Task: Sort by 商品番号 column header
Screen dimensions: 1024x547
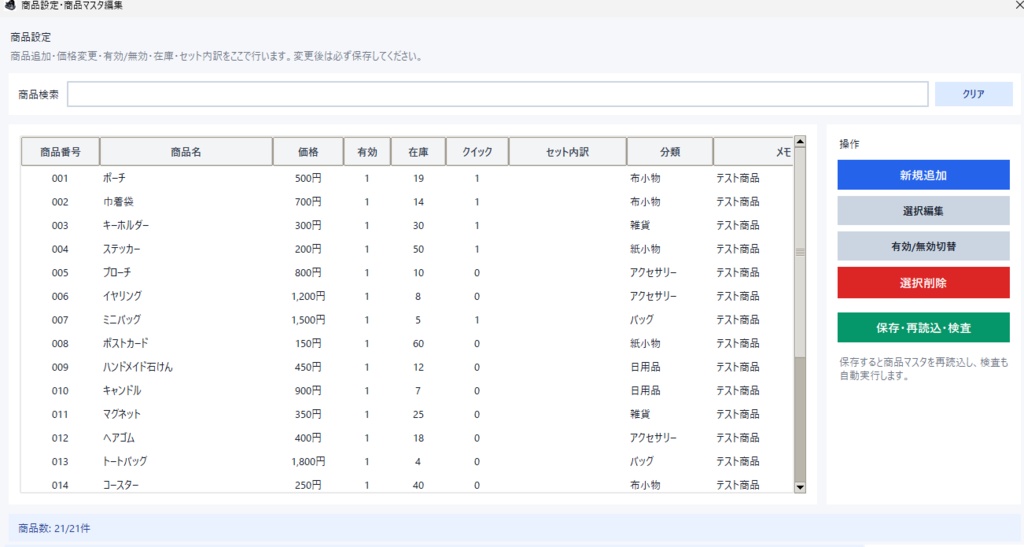Action: click(x=60, y=151)
